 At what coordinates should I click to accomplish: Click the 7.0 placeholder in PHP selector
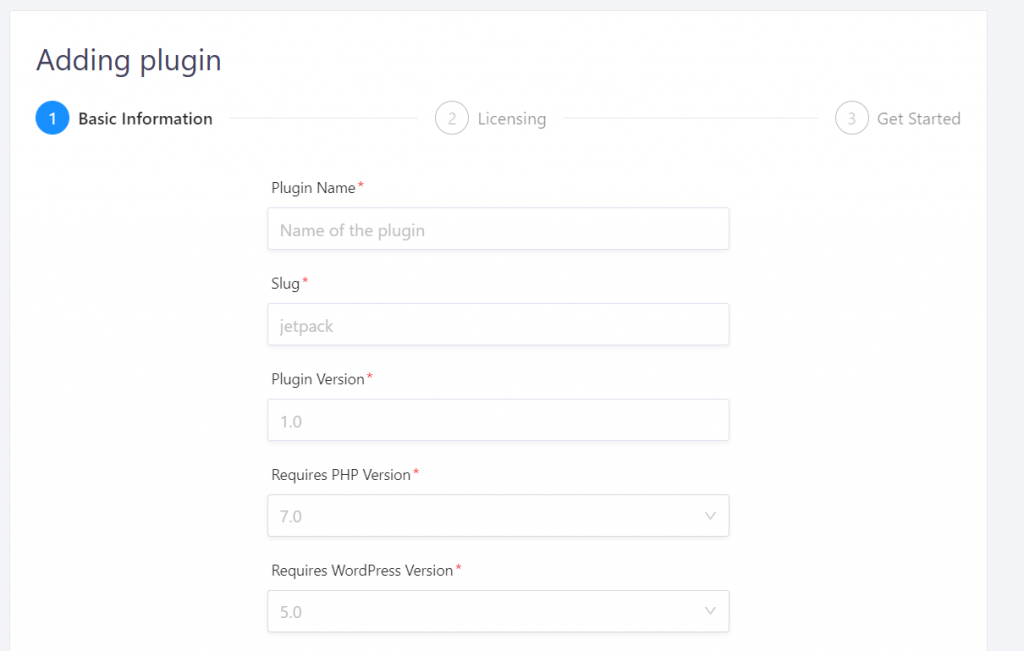tap(291, 516)
